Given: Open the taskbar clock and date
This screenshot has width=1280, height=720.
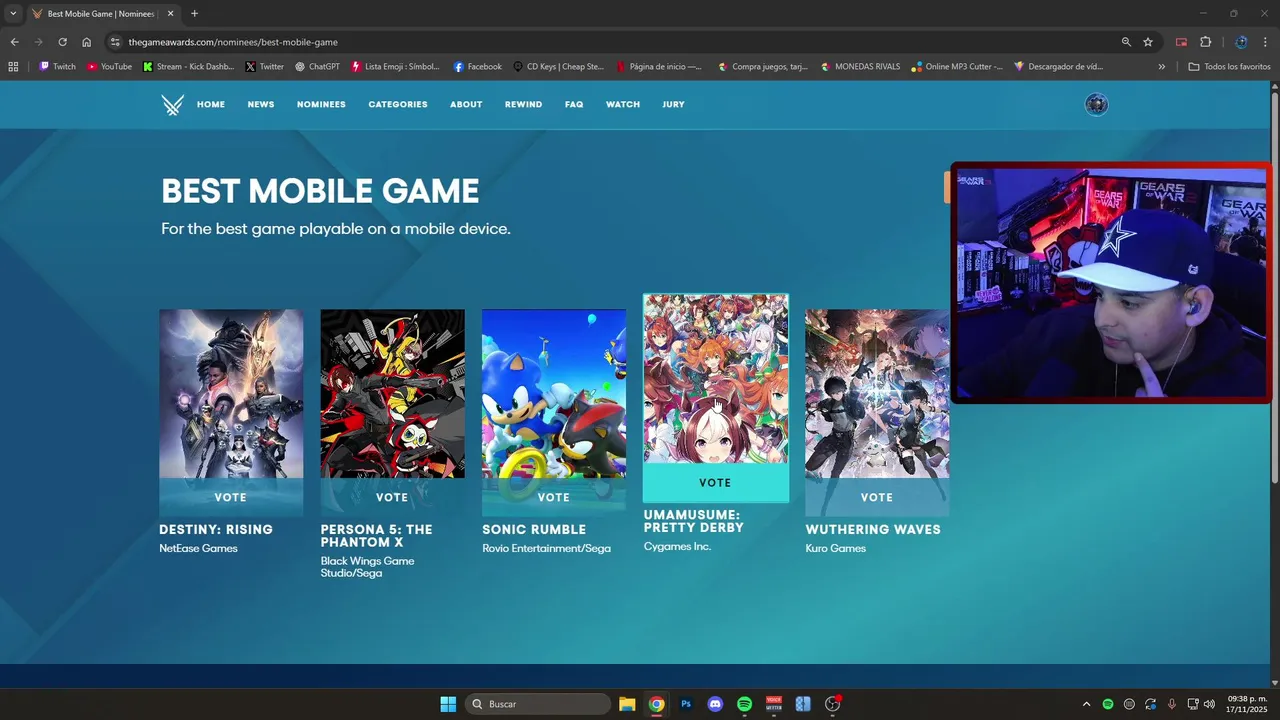Looking at the screenshot, I should tap(1246, 704).
